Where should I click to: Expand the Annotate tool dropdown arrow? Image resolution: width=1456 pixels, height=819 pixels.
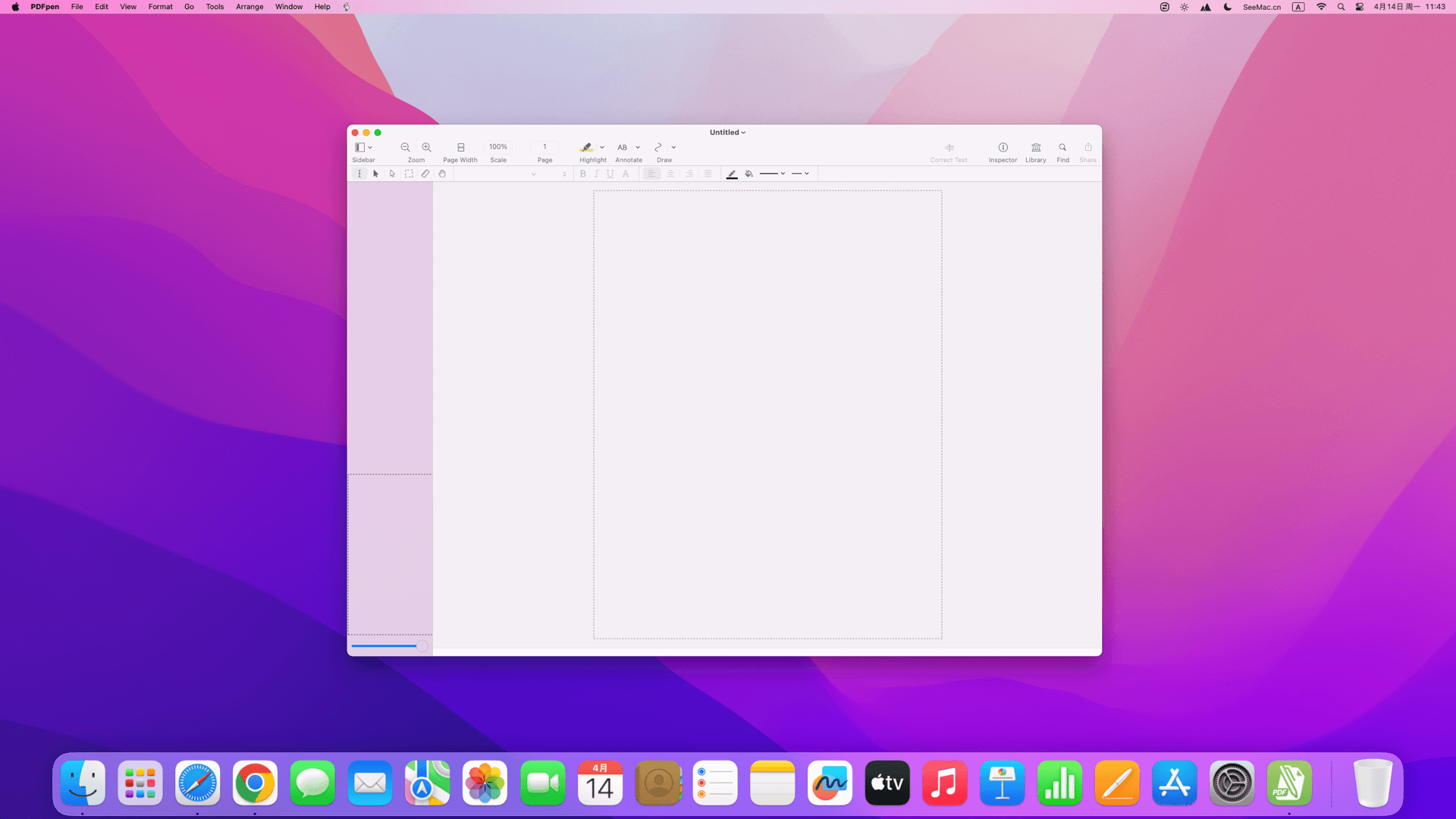click(x=638, y=148)
